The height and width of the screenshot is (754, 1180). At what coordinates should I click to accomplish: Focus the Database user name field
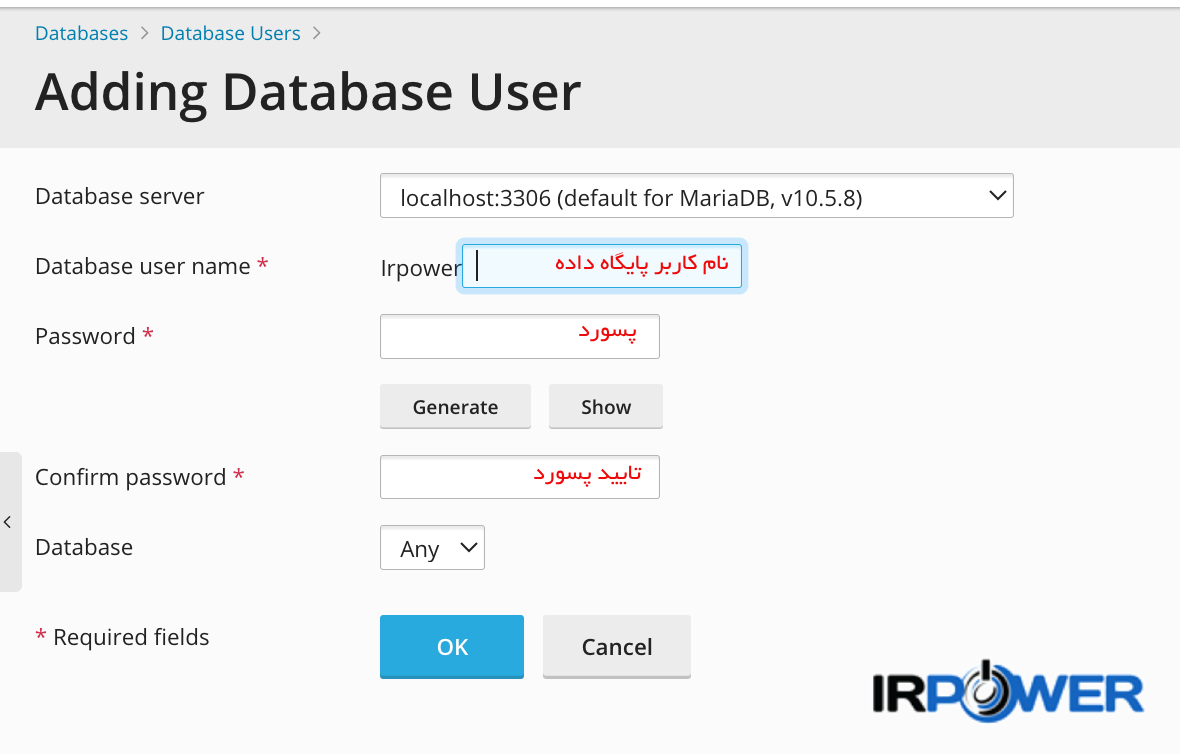(x=601, y=266)
